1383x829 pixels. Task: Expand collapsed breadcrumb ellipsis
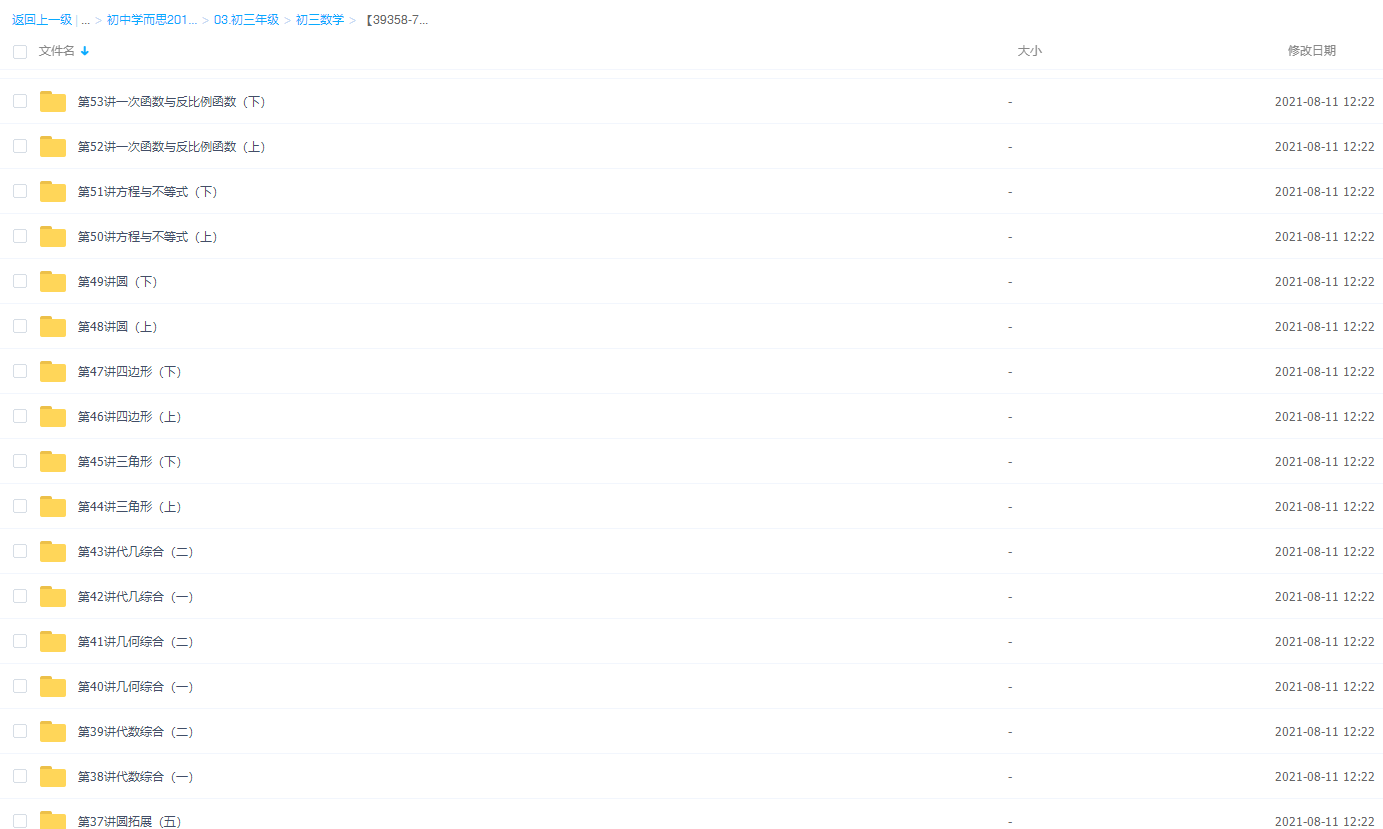tap(85, 20)
